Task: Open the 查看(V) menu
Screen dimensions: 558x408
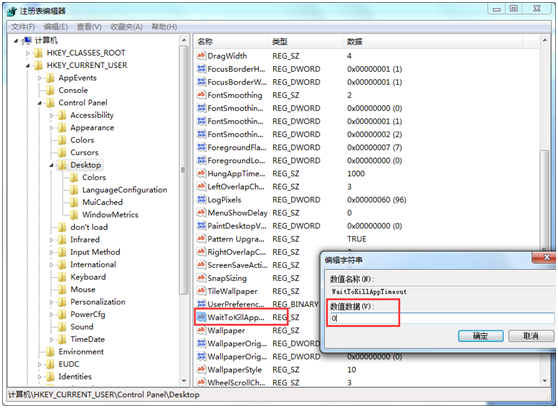Action: [89, 27]
